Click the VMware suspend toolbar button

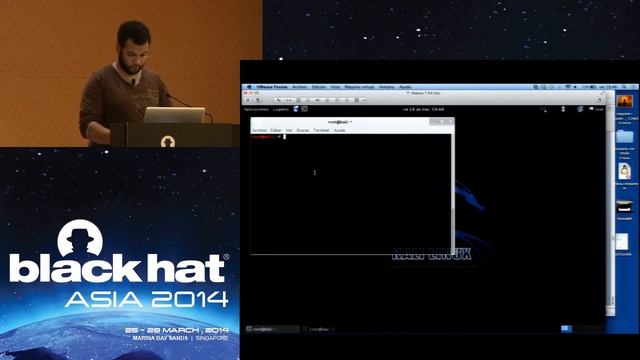(247, 100)
